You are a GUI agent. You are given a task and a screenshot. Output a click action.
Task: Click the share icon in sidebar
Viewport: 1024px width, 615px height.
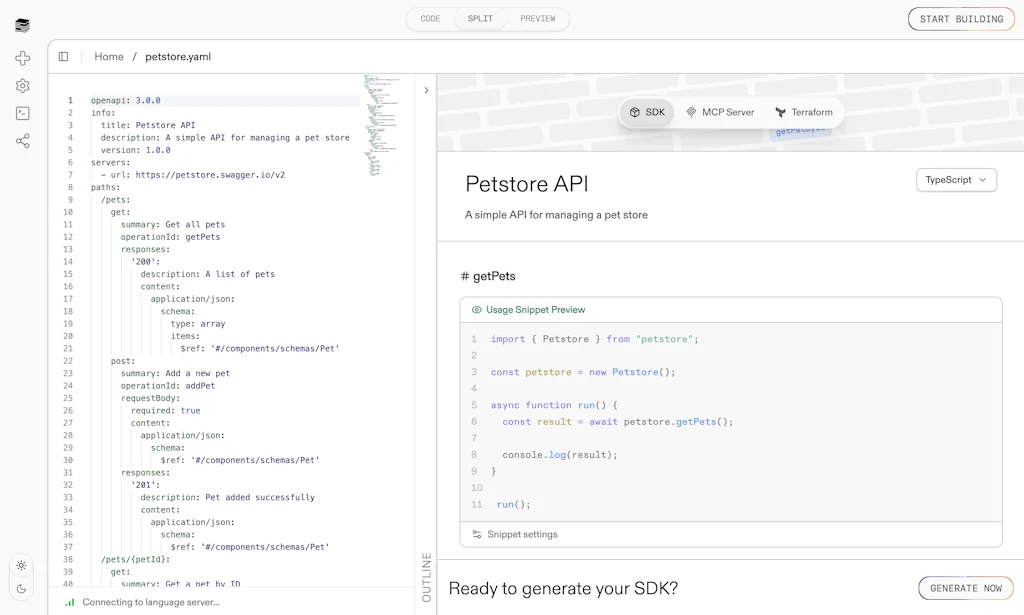[x=23, y=141]
